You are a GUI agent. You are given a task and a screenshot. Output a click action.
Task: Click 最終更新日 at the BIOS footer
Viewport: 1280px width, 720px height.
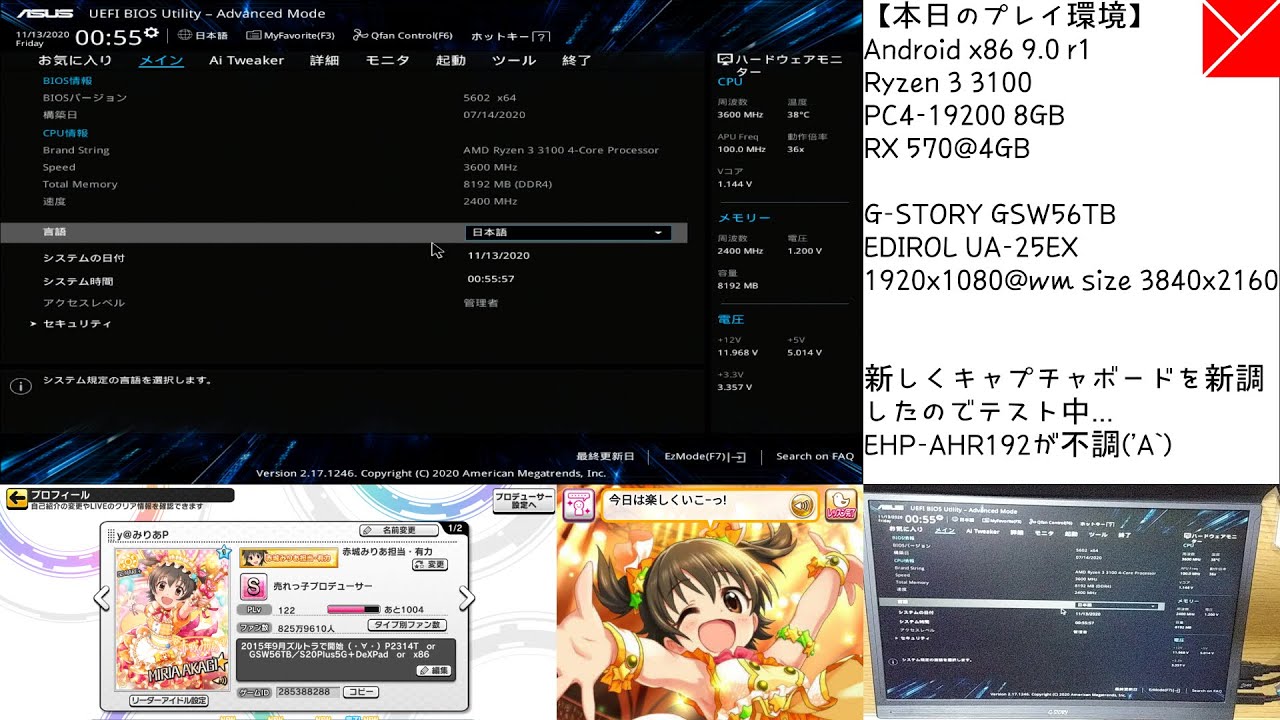605,456
